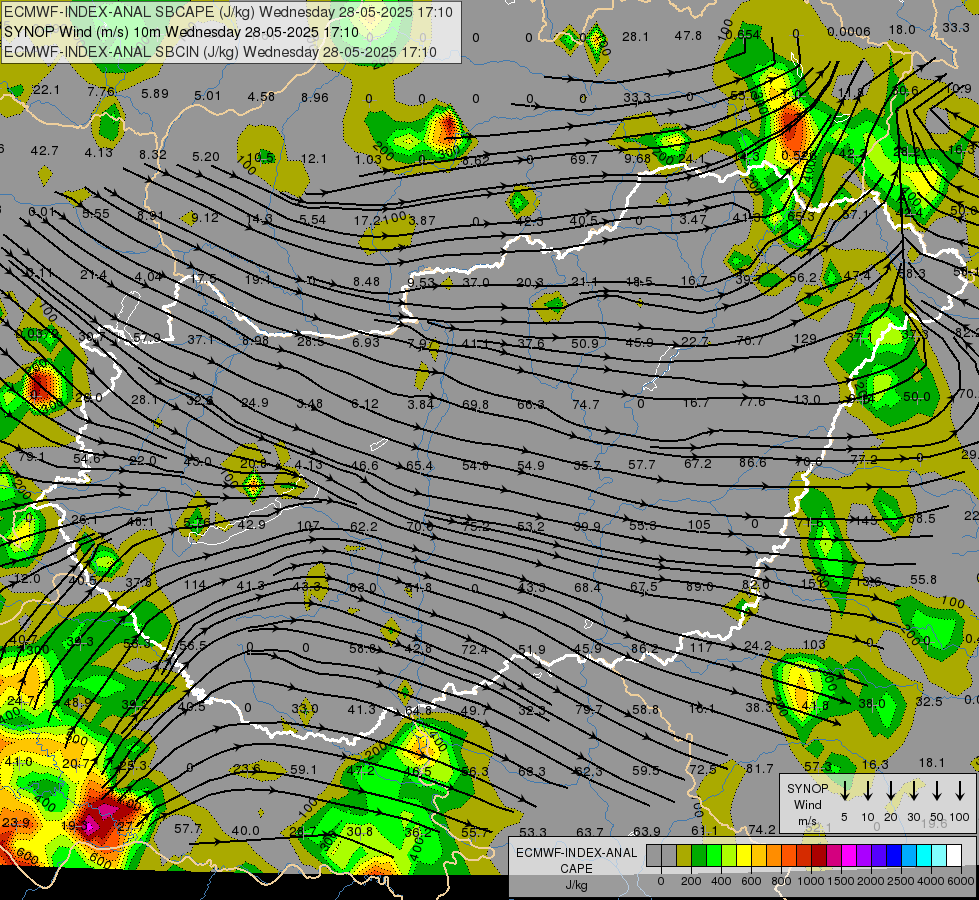Click the 2500 tick label on the colorbar
979x900 pixels.
(x=901, y=881)
